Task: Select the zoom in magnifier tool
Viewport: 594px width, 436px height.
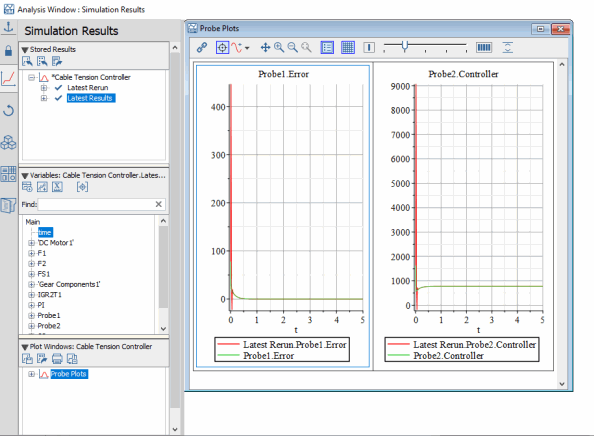Action: 279,47
